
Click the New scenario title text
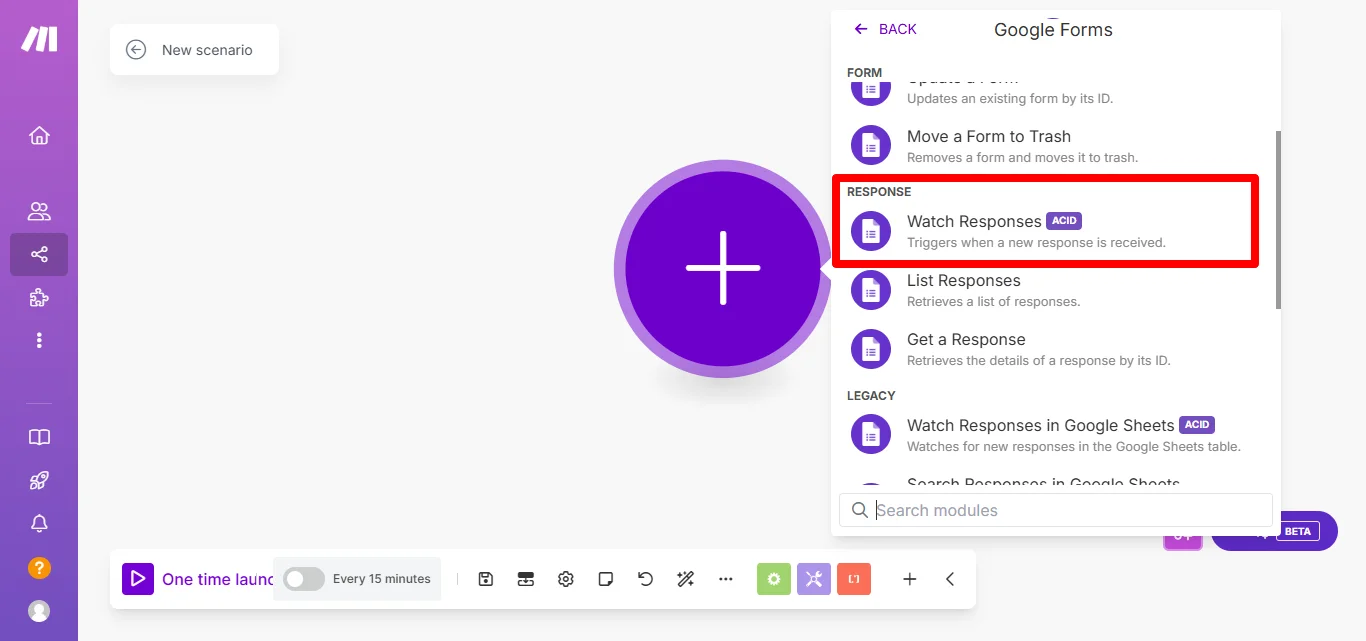(207, 50)
